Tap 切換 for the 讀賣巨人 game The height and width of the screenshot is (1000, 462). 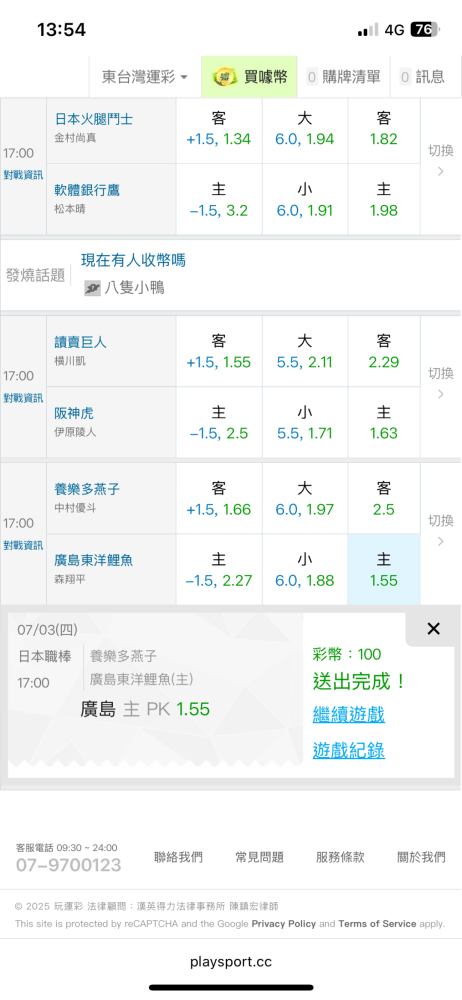pos(440,383)
